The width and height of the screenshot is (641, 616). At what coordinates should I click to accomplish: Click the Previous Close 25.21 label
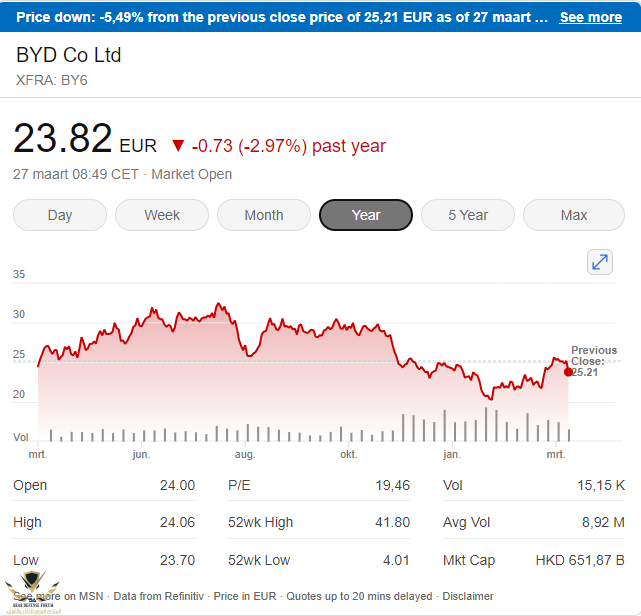588,361
